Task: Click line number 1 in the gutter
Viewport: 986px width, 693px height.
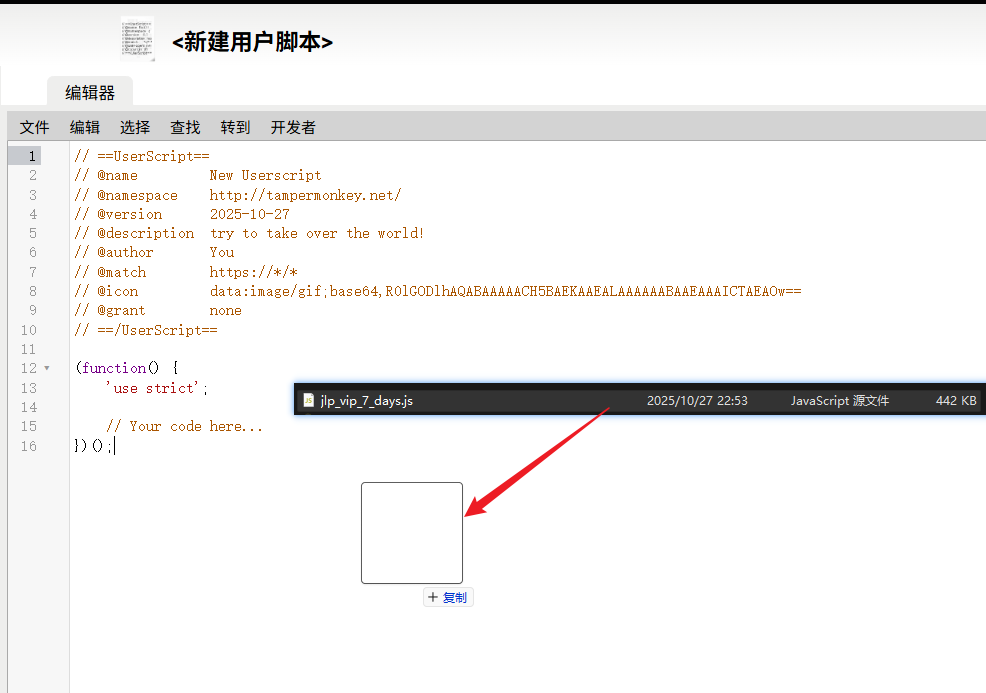Action: tap(33, 156)
